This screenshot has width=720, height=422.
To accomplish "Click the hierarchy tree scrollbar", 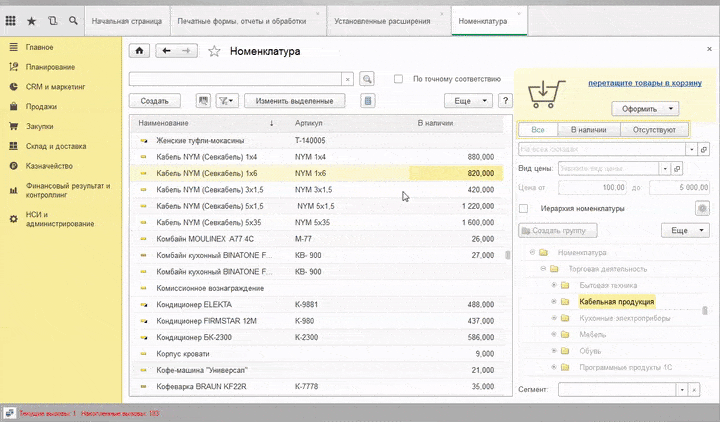I will (x=704, y=310).
